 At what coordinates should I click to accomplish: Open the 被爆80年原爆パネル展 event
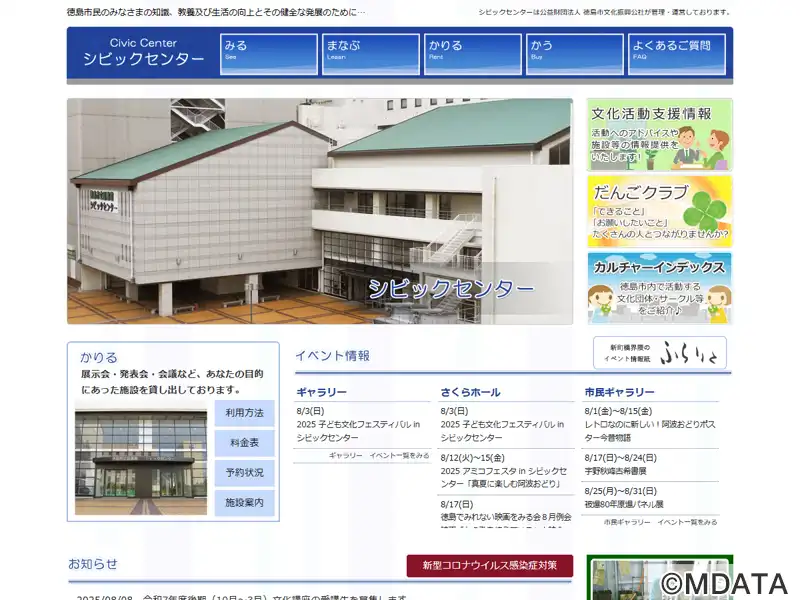[x=623, y=505]
